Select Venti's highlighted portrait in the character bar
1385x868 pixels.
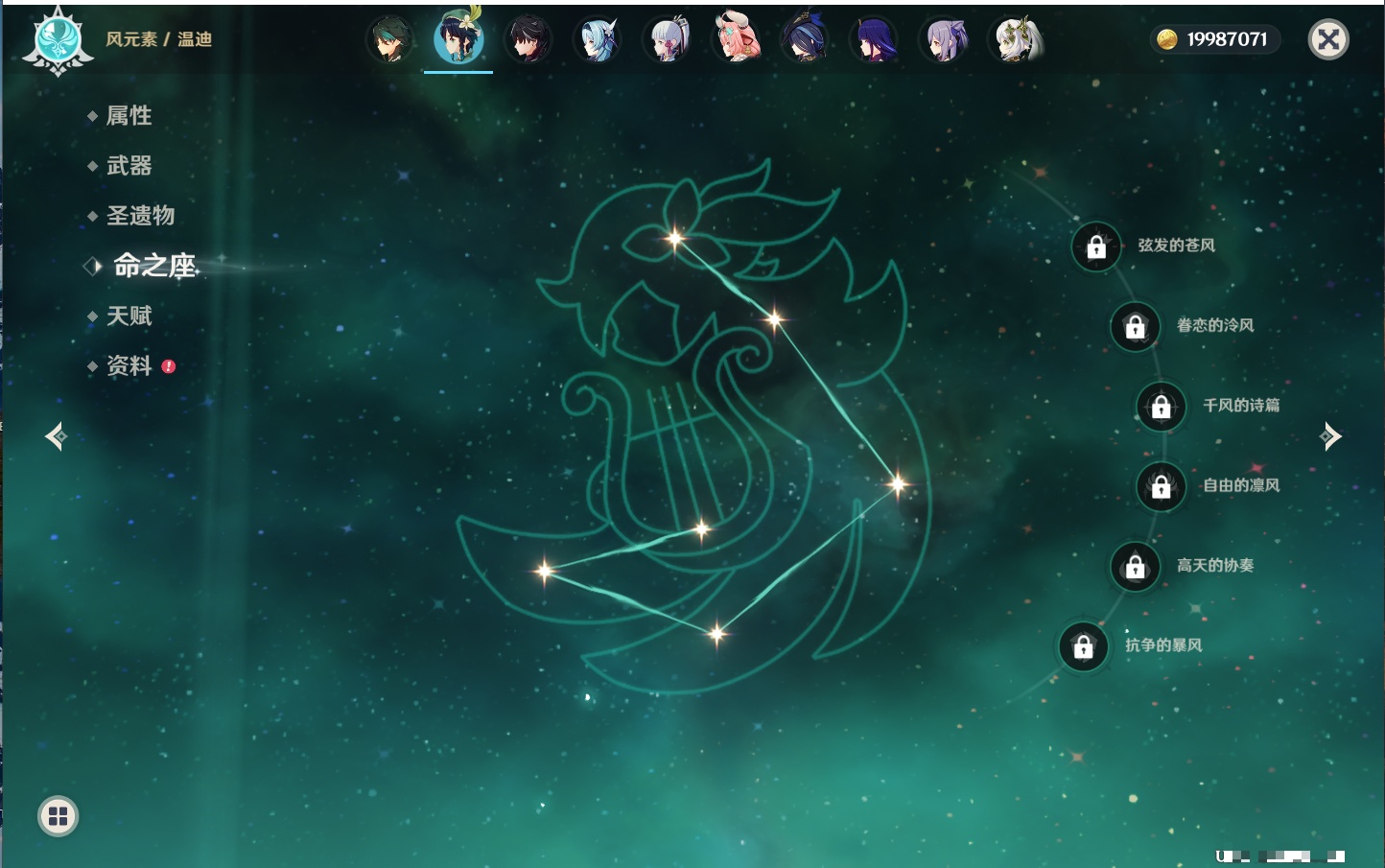[458, 39]
